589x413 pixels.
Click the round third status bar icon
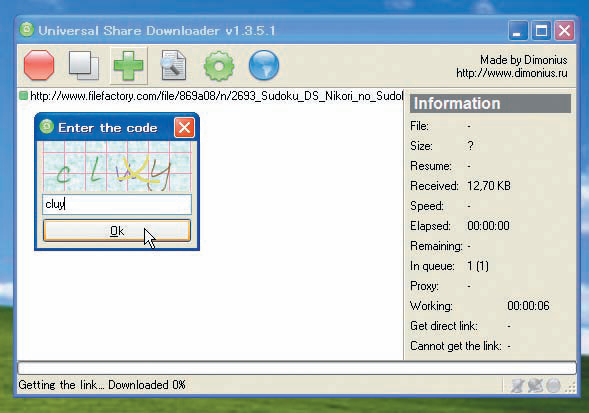coord(553,386)
